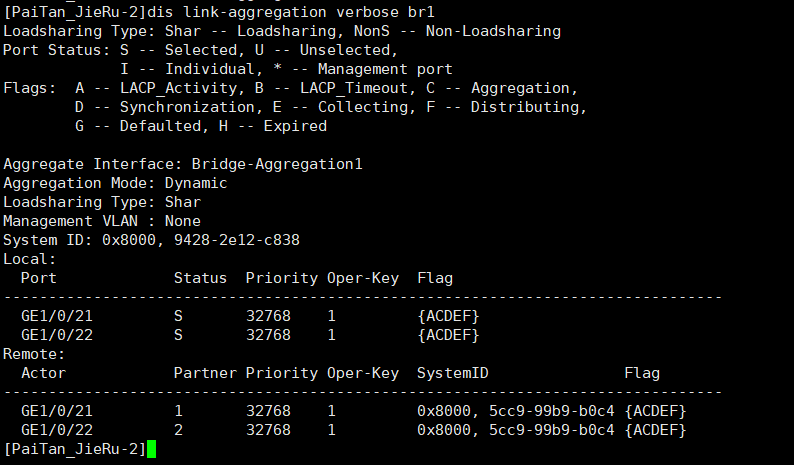Click the Management VLAN None value
This screenshot has height=465, width=794.
point(183,221)
